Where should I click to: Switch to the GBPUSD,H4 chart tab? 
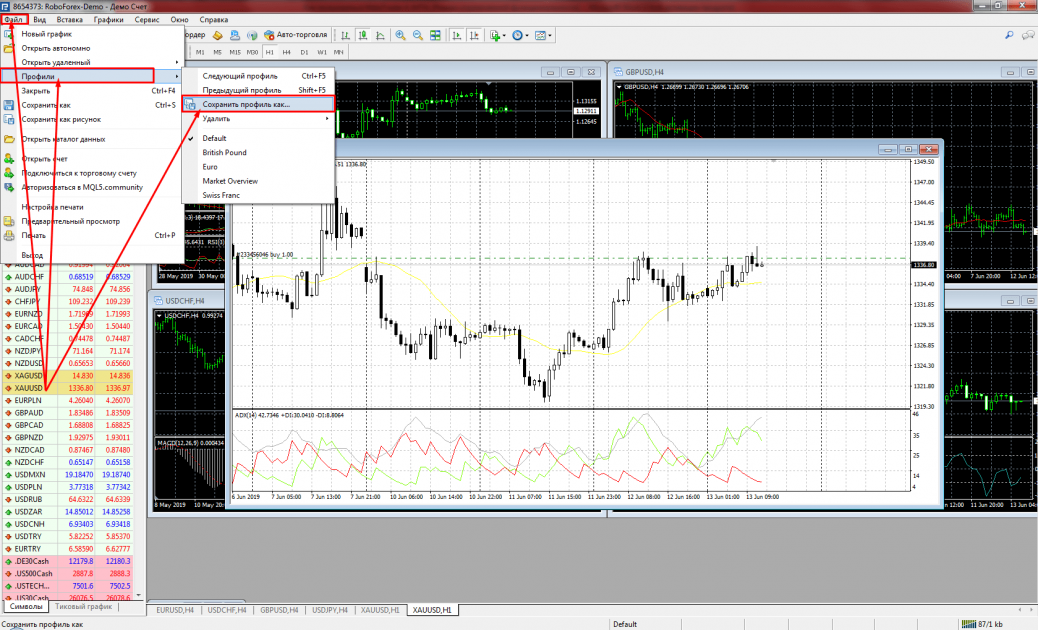click(x=277, y=610)
